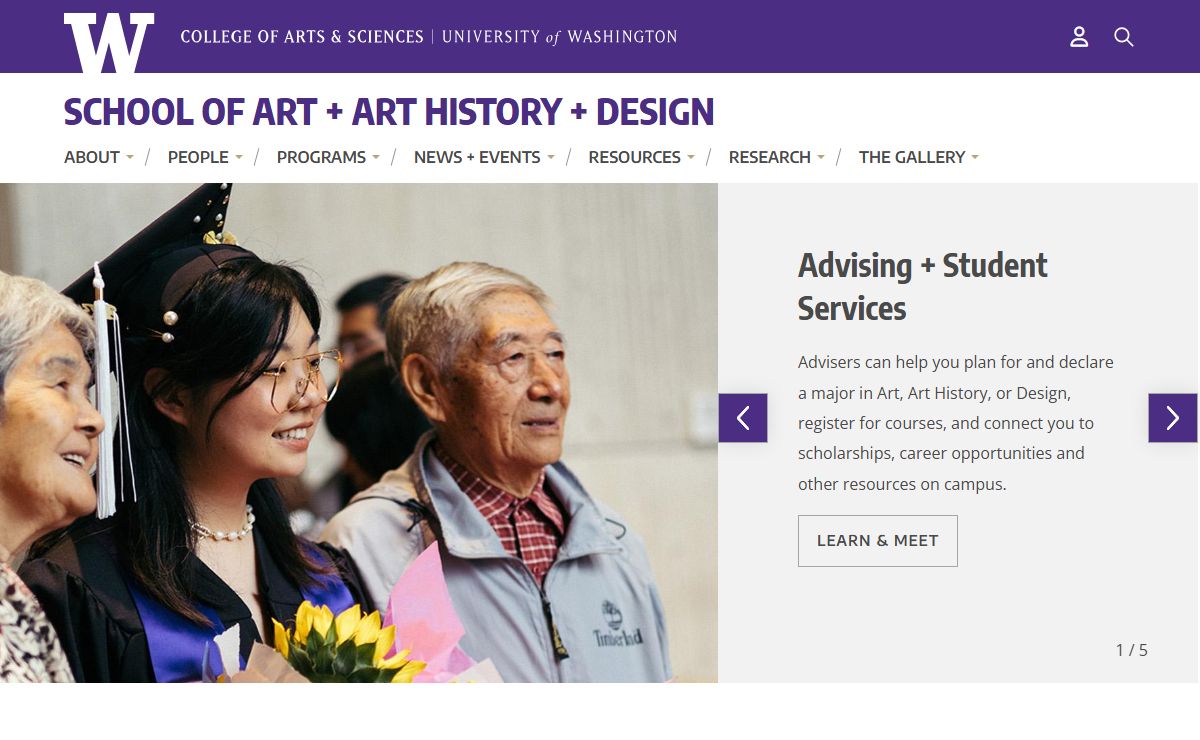
Task: Click the advisers description paragraph
Action: 956,423
